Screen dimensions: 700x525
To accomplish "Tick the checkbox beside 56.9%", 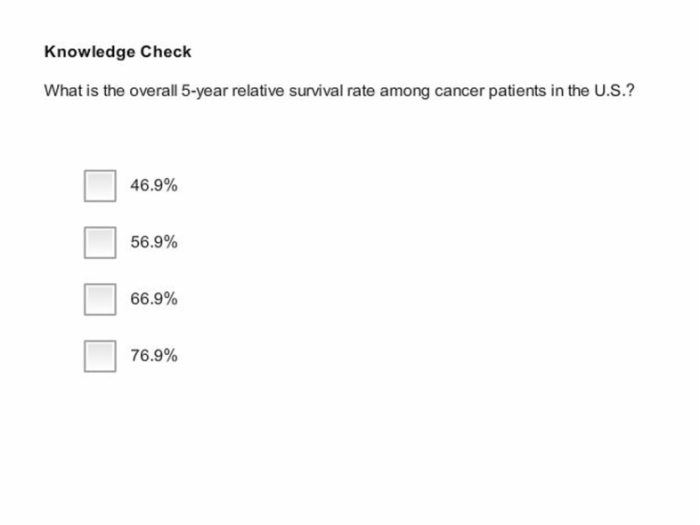I will coord(100,242).
